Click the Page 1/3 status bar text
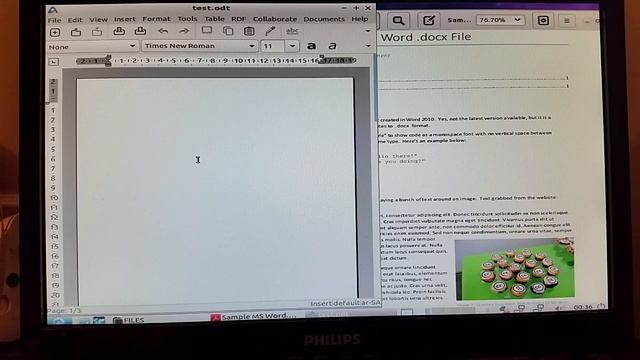 coord(64,311)
